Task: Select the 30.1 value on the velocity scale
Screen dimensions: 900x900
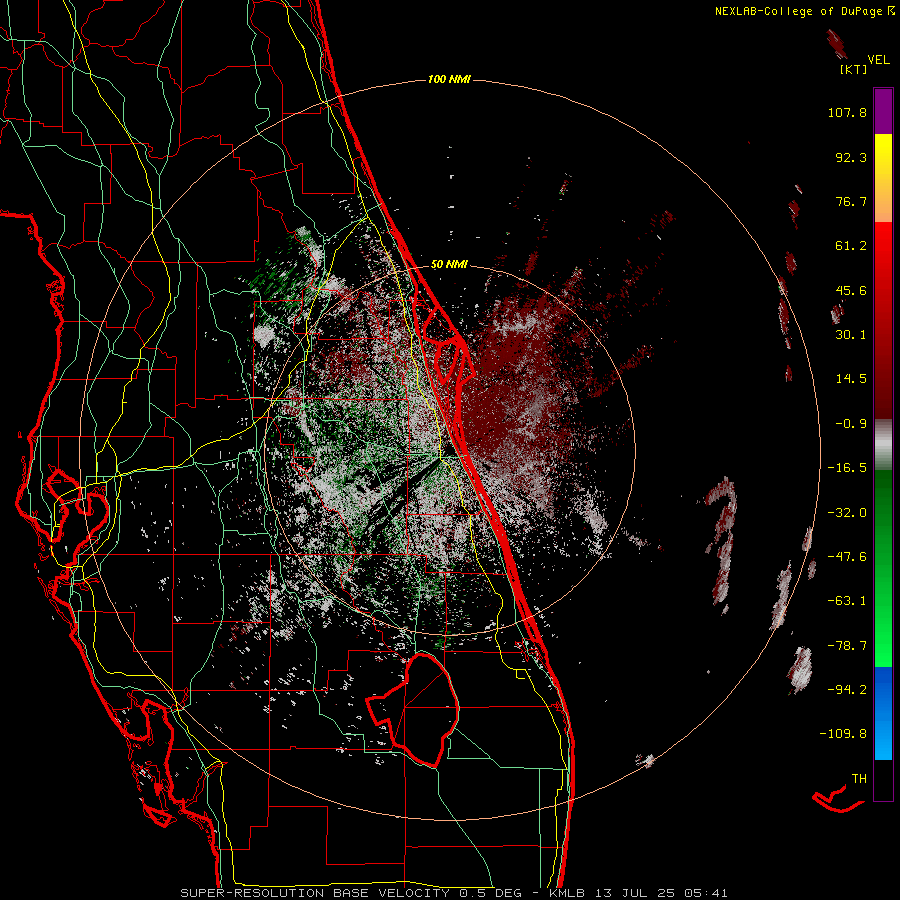Action: coord(851,335)
